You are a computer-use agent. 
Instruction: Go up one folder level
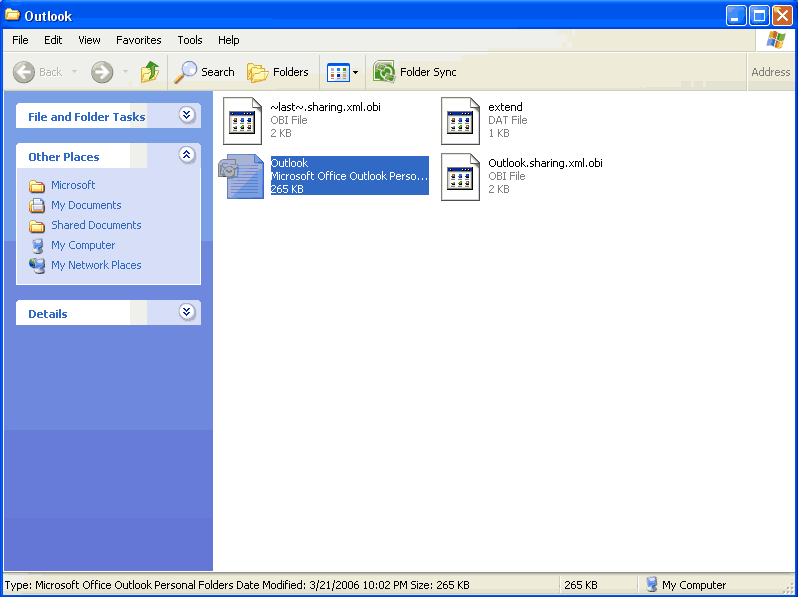point(150,72)
